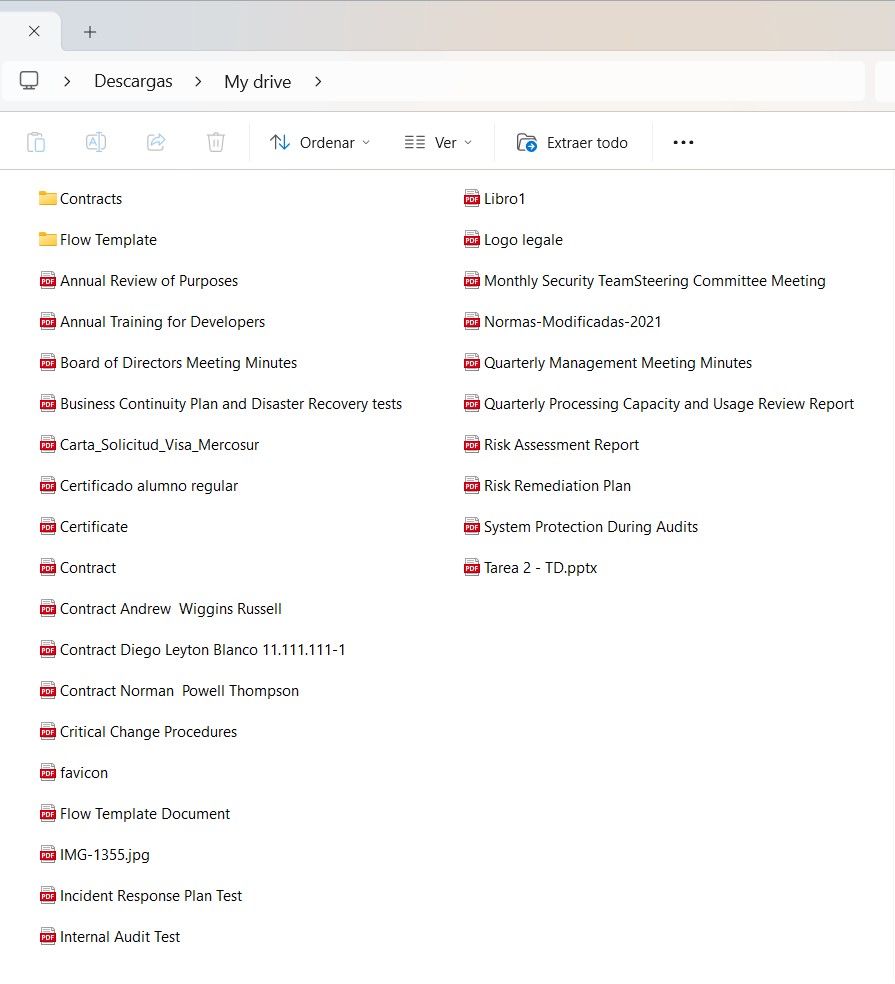The image size is (895, 984).
Task: Select Certificado alumno regular PDF icon
Action: click(x=48, y=485)
